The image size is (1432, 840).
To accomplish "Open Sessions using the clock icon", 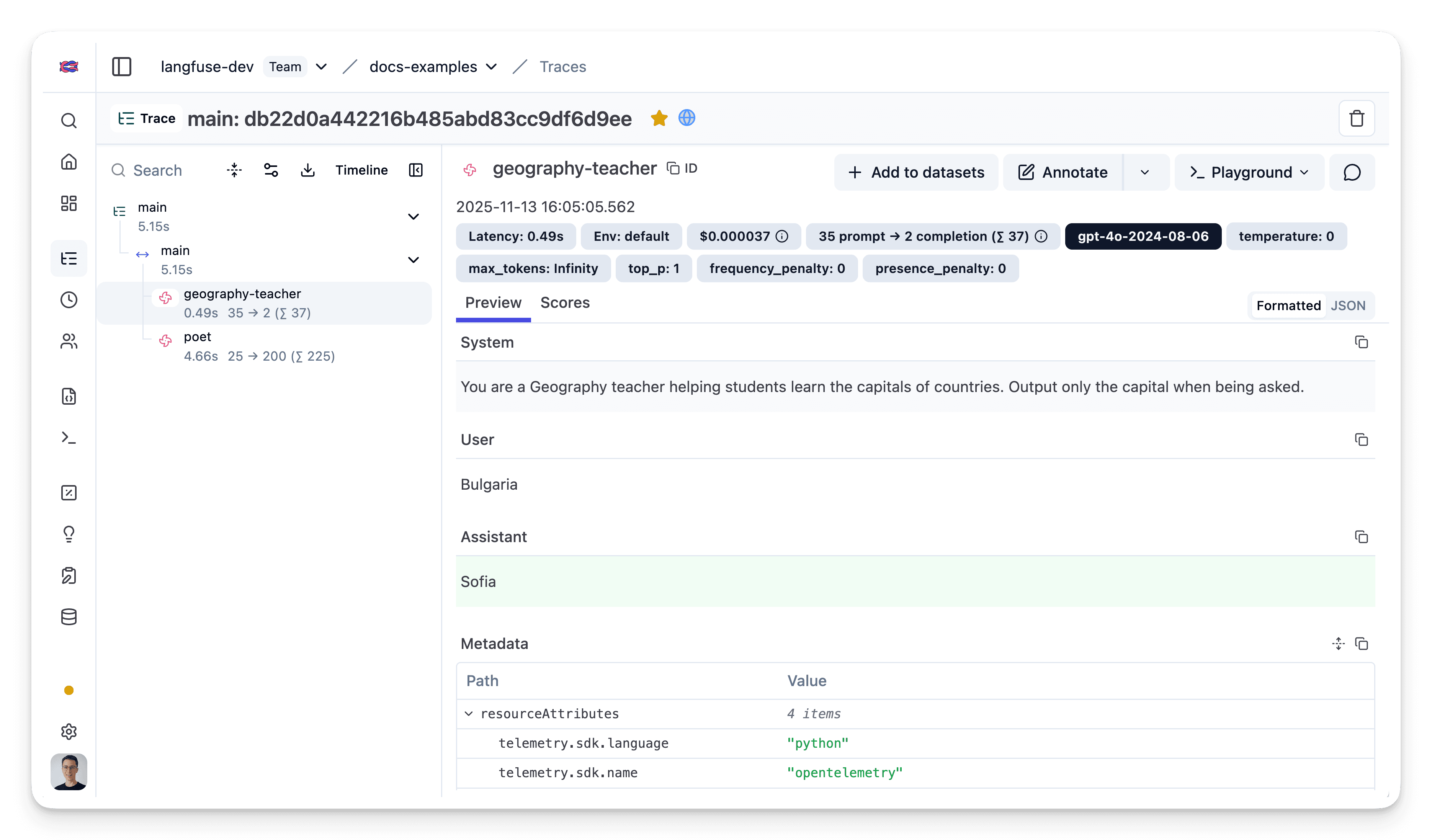I will pos(69,300).
